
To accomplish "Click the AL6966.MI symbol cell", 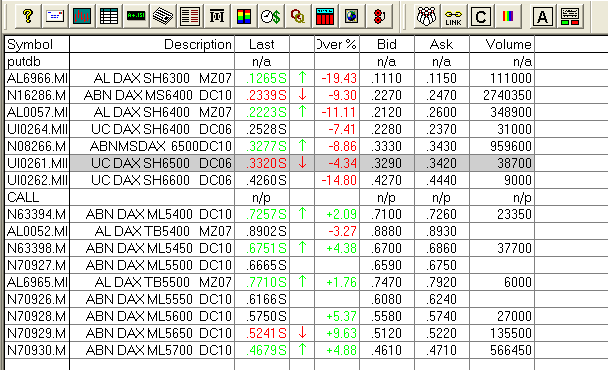I will click(37, 78).
